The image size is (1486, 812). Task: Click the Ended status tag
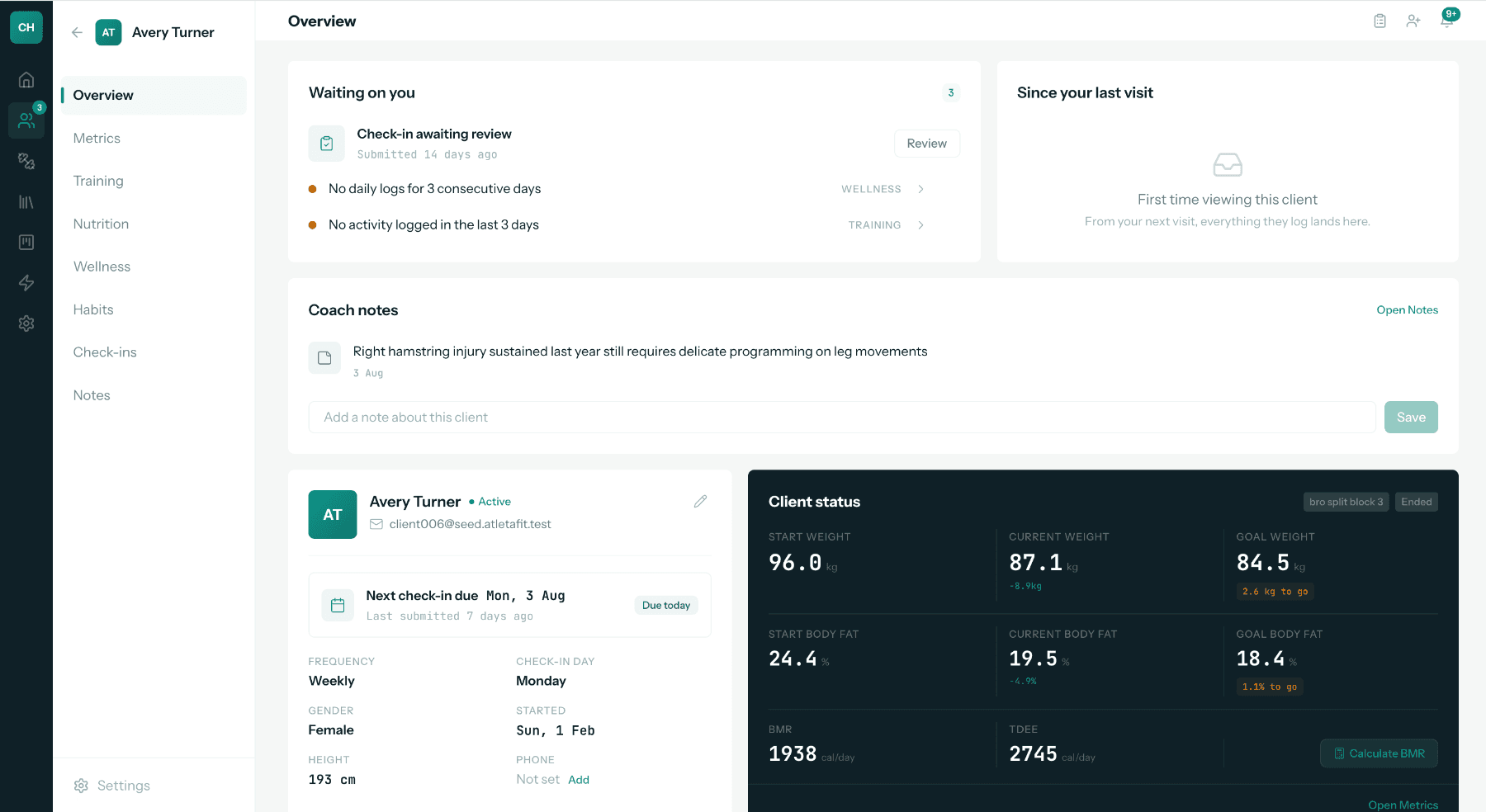[1417, 502]
